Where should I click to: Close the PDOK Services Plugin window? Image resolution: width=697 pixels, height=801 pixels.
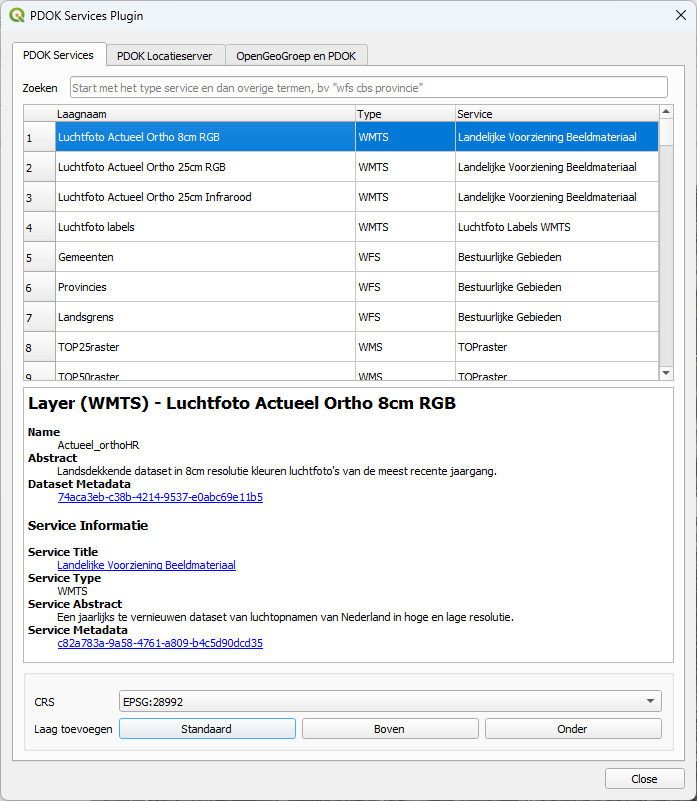point(681,15)
